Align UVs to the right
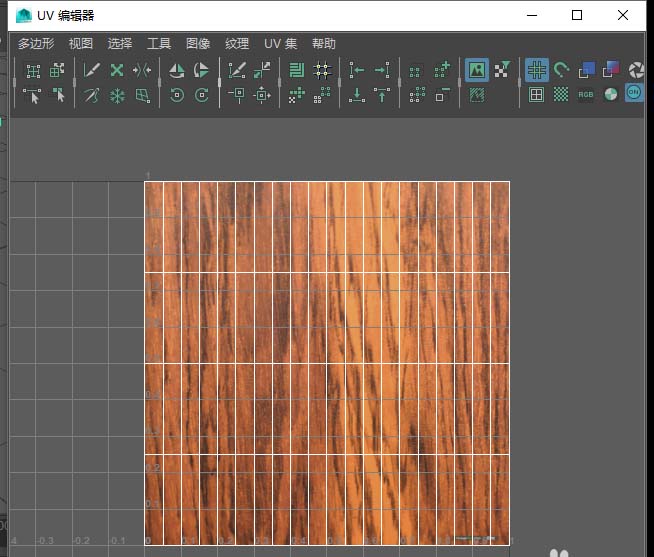Screen dimensions: 654x557 [381, 70]
